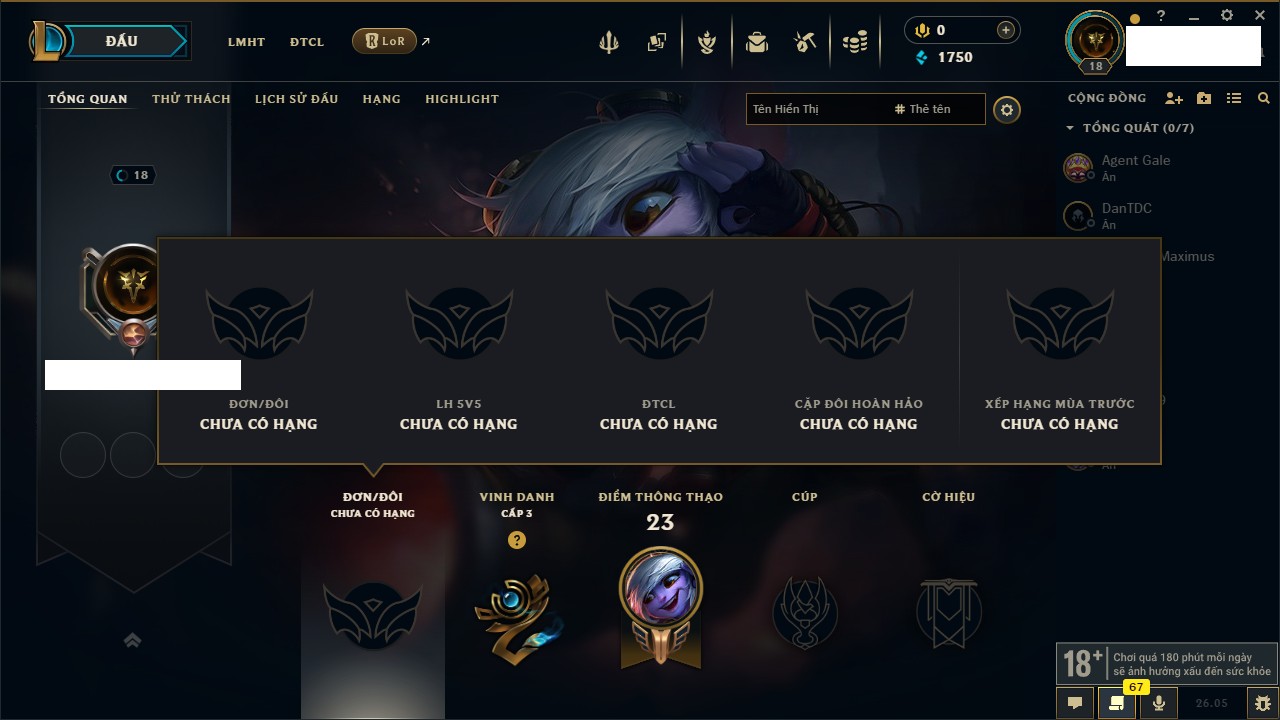Open the profile search settings gear
Screen dimensions: 1280x720
pyautogui.click(x=1007, y=110)
